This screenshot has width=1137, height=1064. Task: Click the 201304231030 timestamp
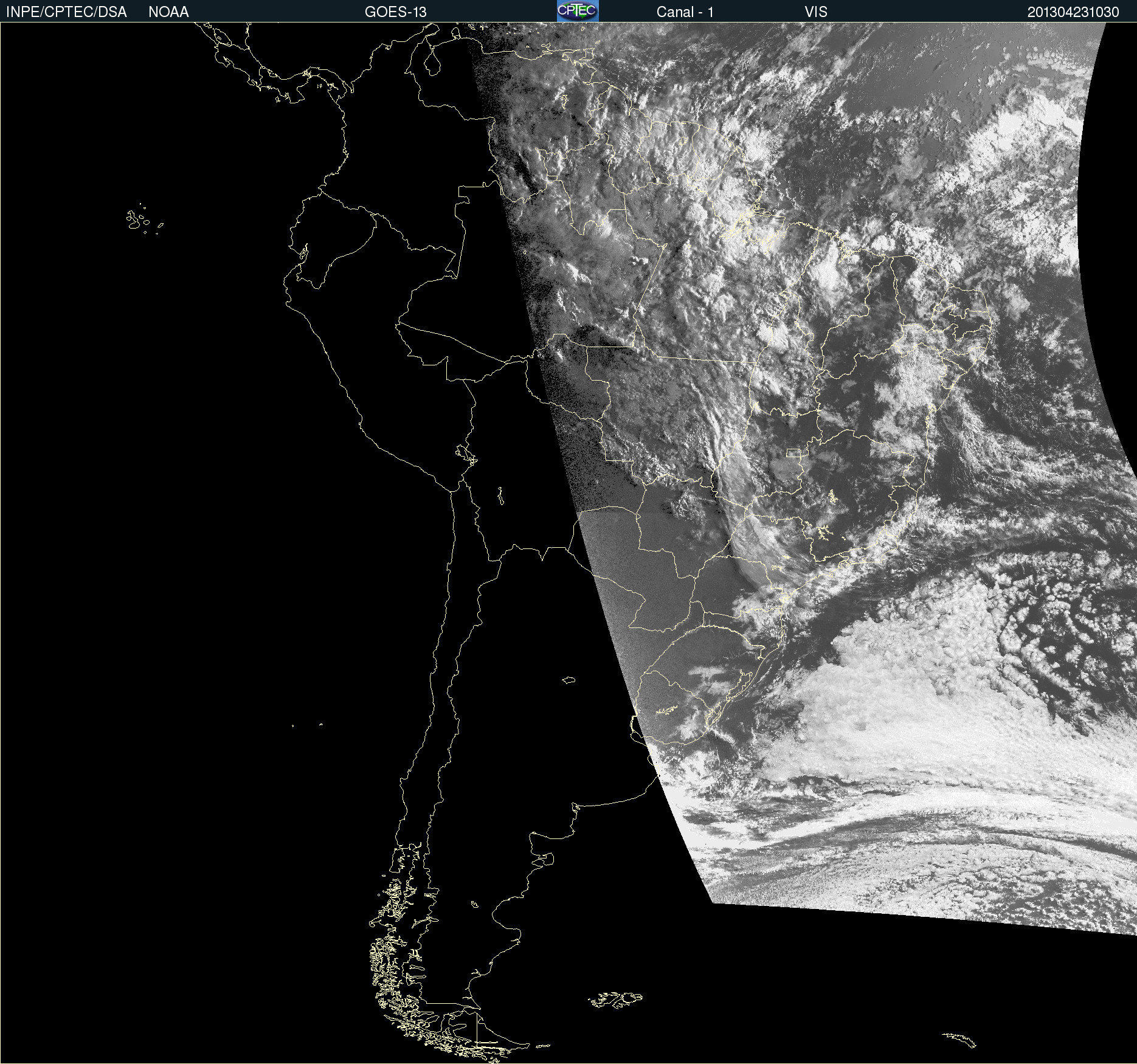click(1073, 12)
